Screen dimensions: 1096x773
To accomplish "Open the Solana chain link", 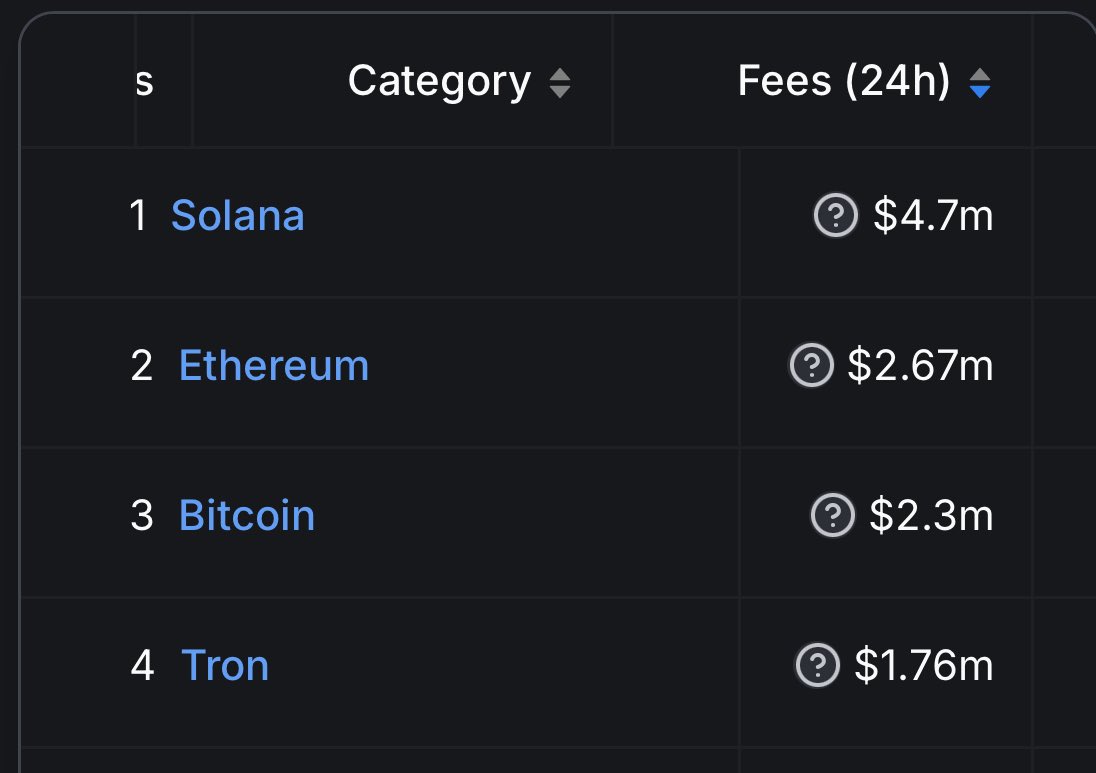I will (x=238, y=215).
